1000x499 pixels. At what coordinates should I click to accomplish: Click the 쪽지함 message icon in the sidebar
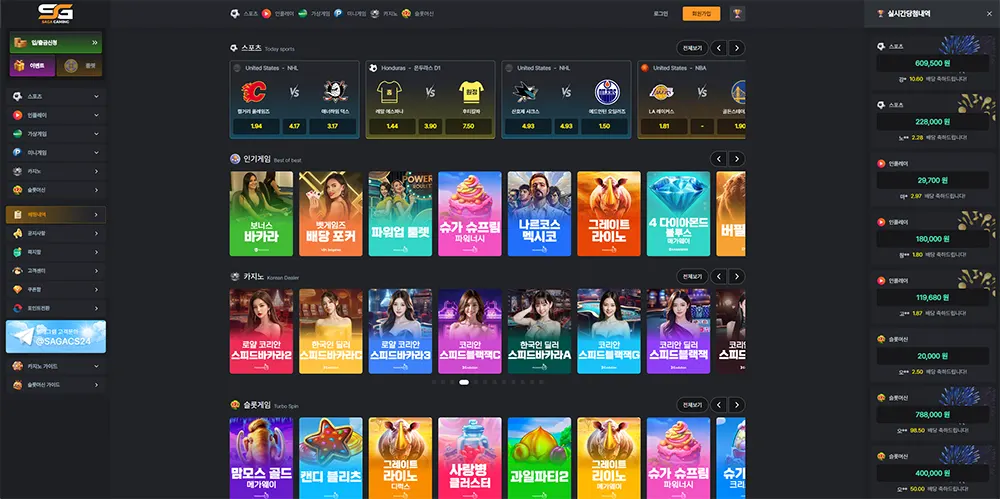click(17, 252)
